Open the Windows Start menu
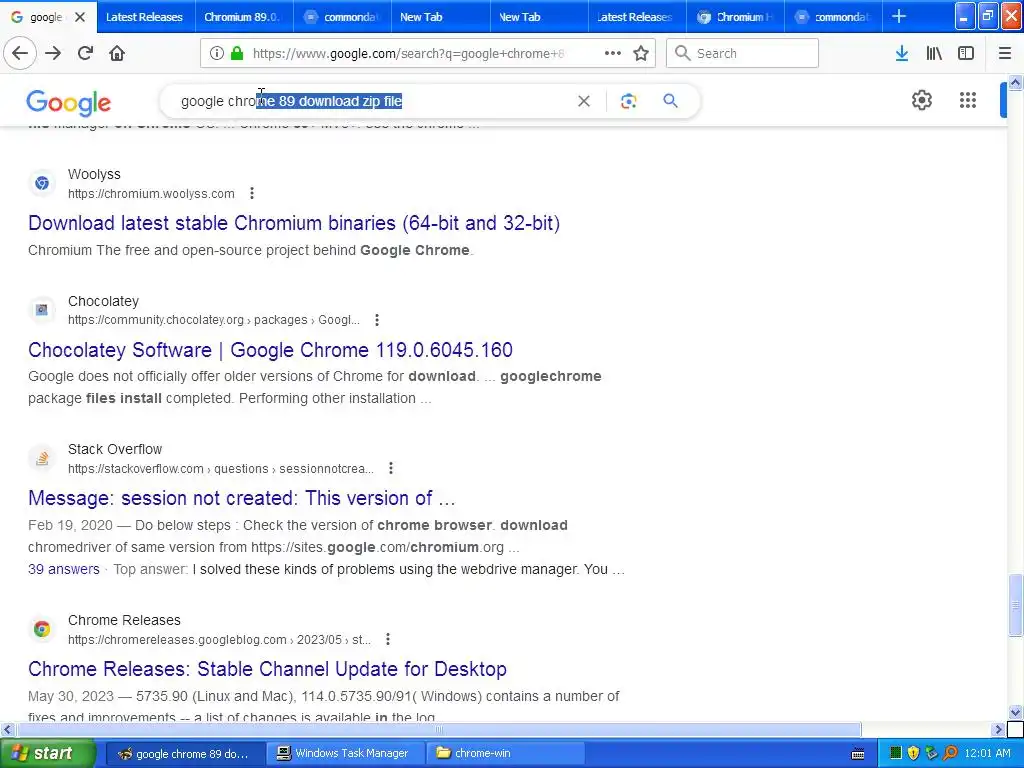This screenshot has width=1024, height=768. point(48,753)
